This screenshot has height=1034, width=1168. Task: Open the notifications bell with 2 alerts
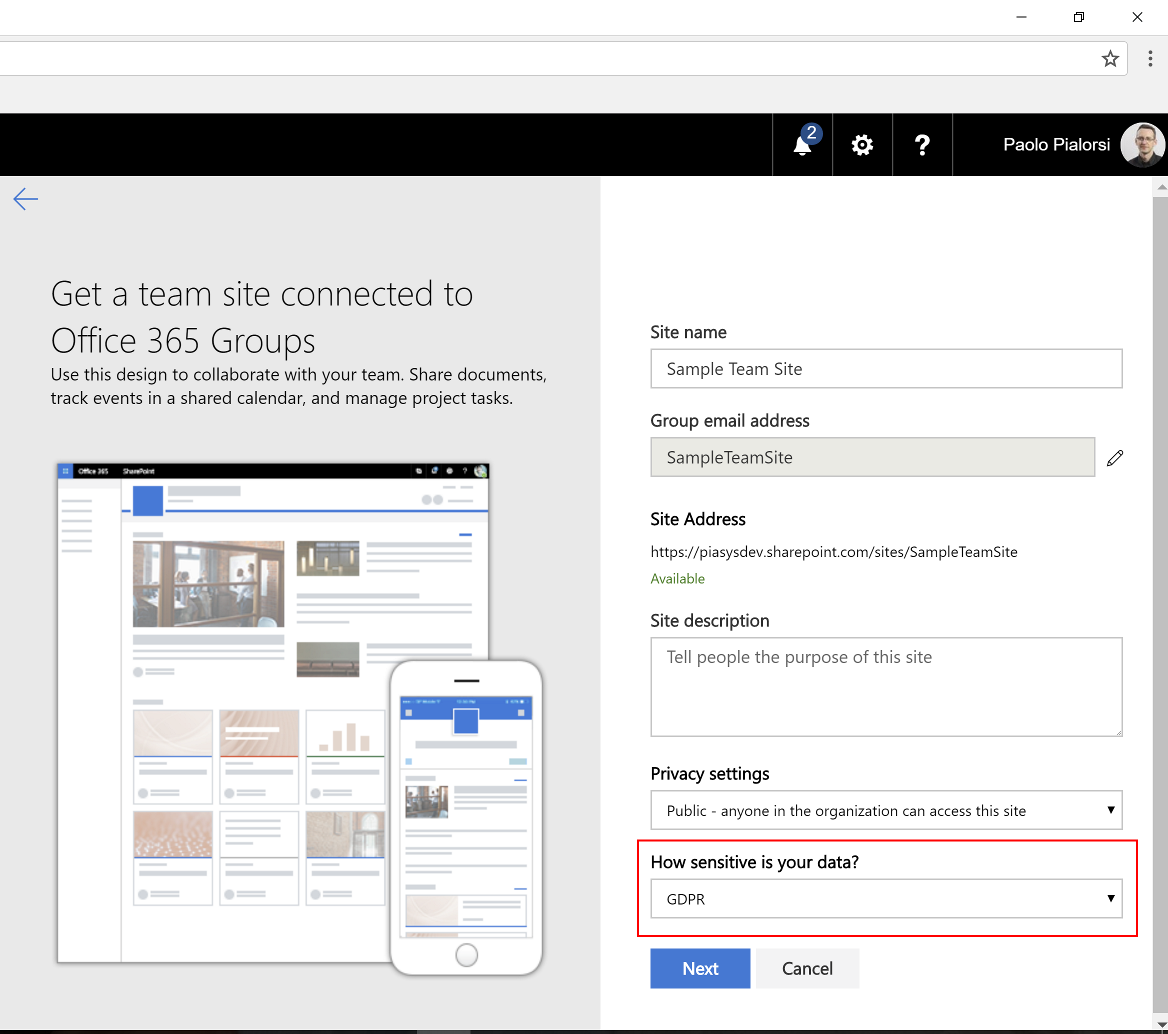click(801, 145)
